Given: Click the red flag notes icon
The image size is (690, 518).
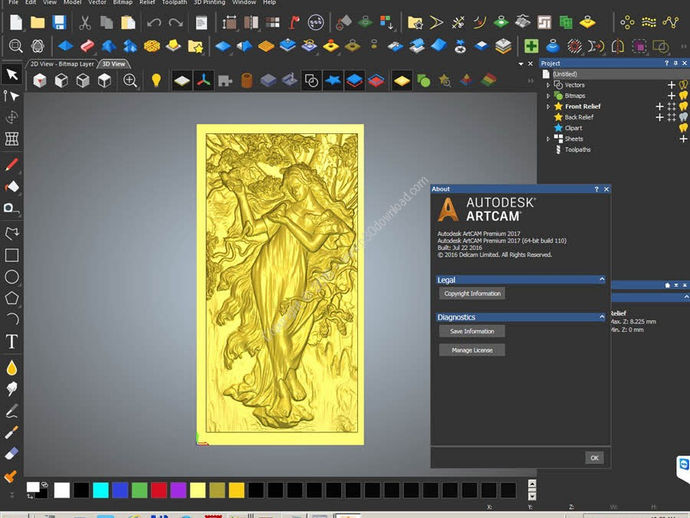Looking at the screenshot, I should coord(294,22).
